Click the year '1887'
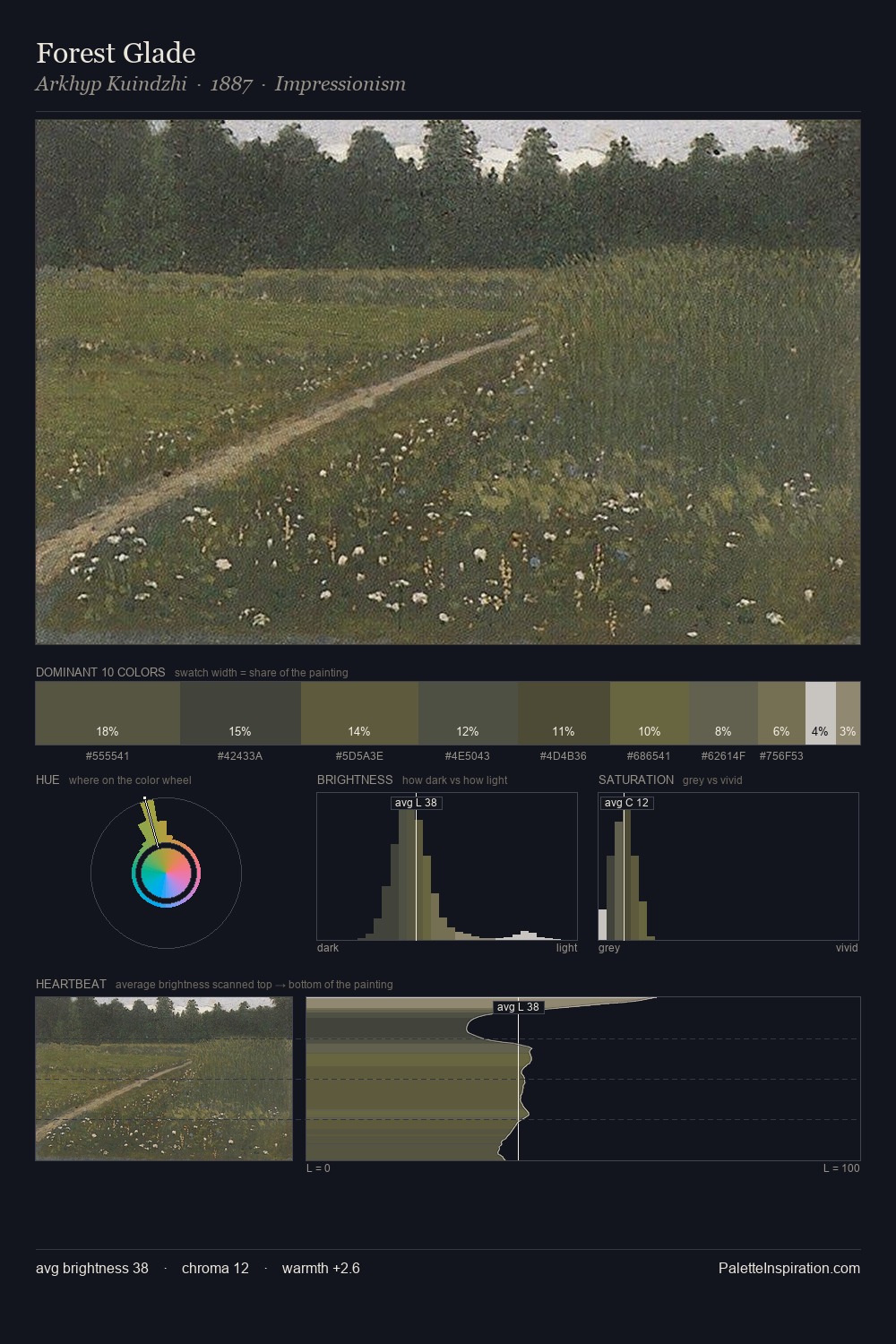The height and width of the screenshot is (1344, 896). click(231, 84)
